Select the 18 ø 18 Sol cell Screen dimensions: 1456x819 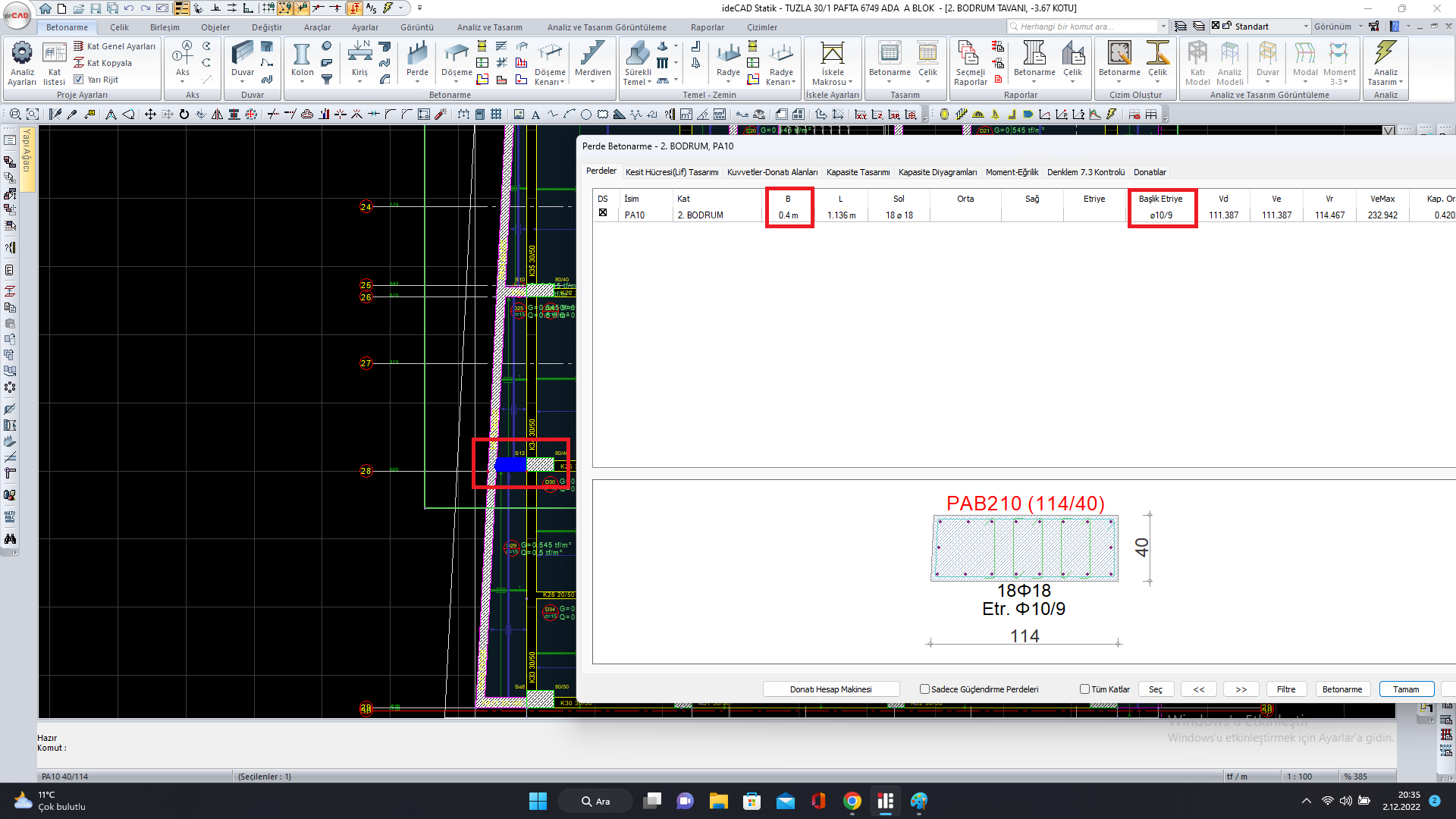tap(899, 215)
